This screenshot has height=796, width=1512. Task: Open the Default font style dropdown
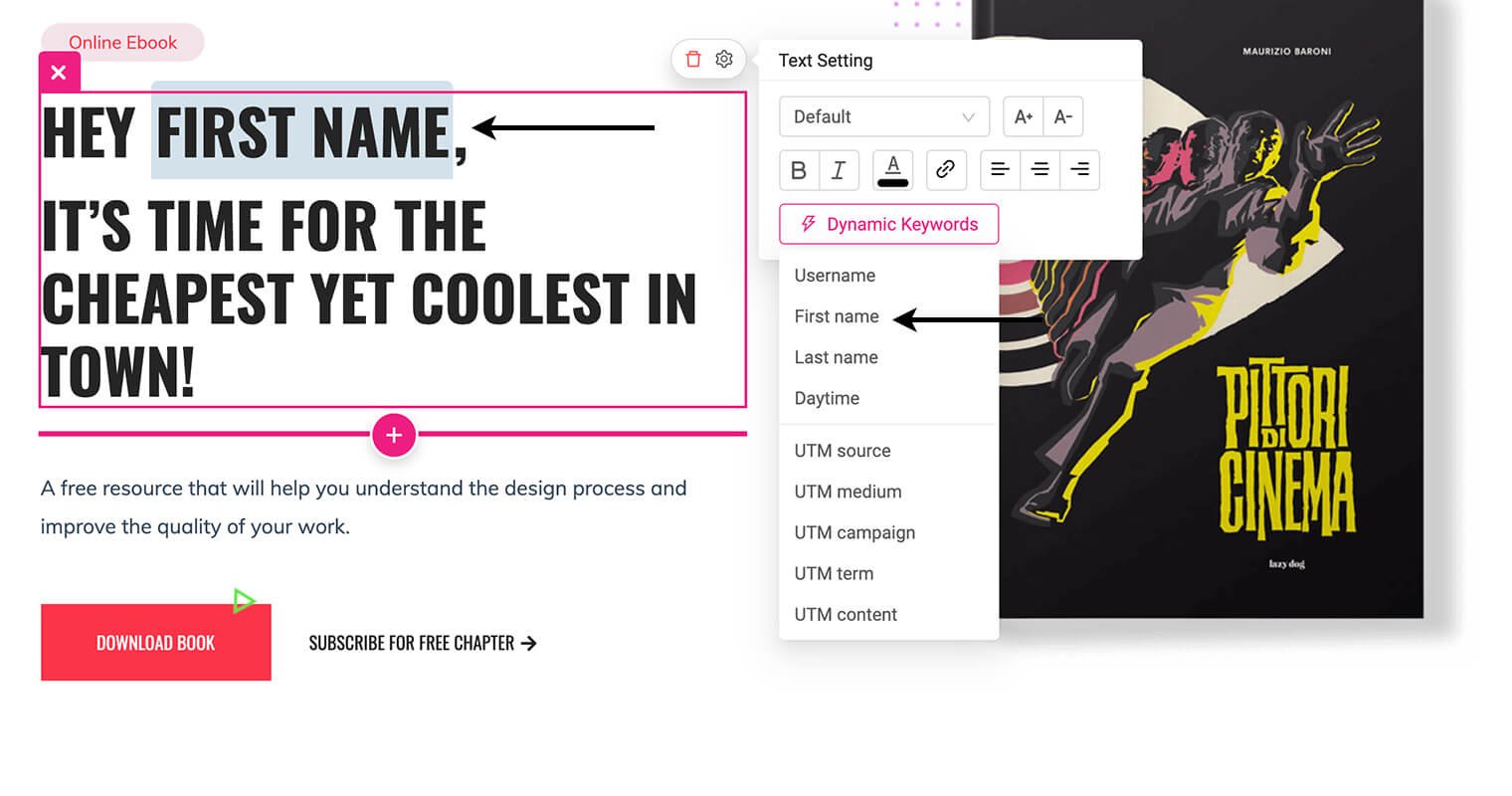[x=884, y=116]
